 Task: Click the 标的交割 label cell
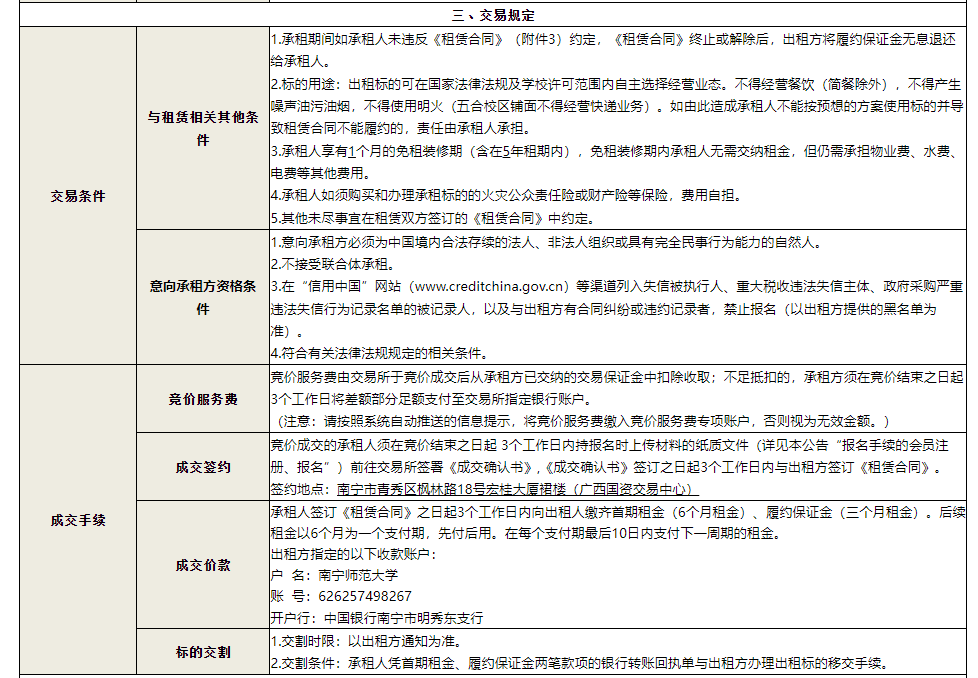pos(203,652)
